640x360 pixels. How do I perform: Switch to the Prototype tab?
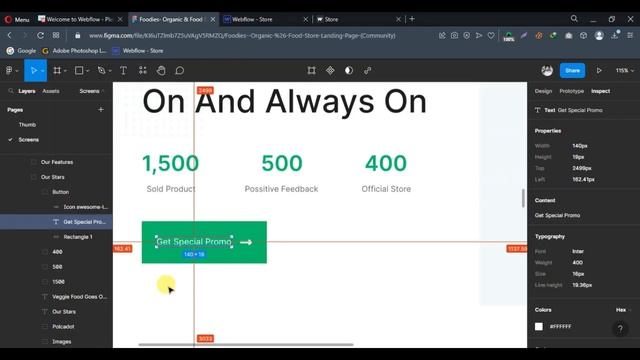[571, 91]
